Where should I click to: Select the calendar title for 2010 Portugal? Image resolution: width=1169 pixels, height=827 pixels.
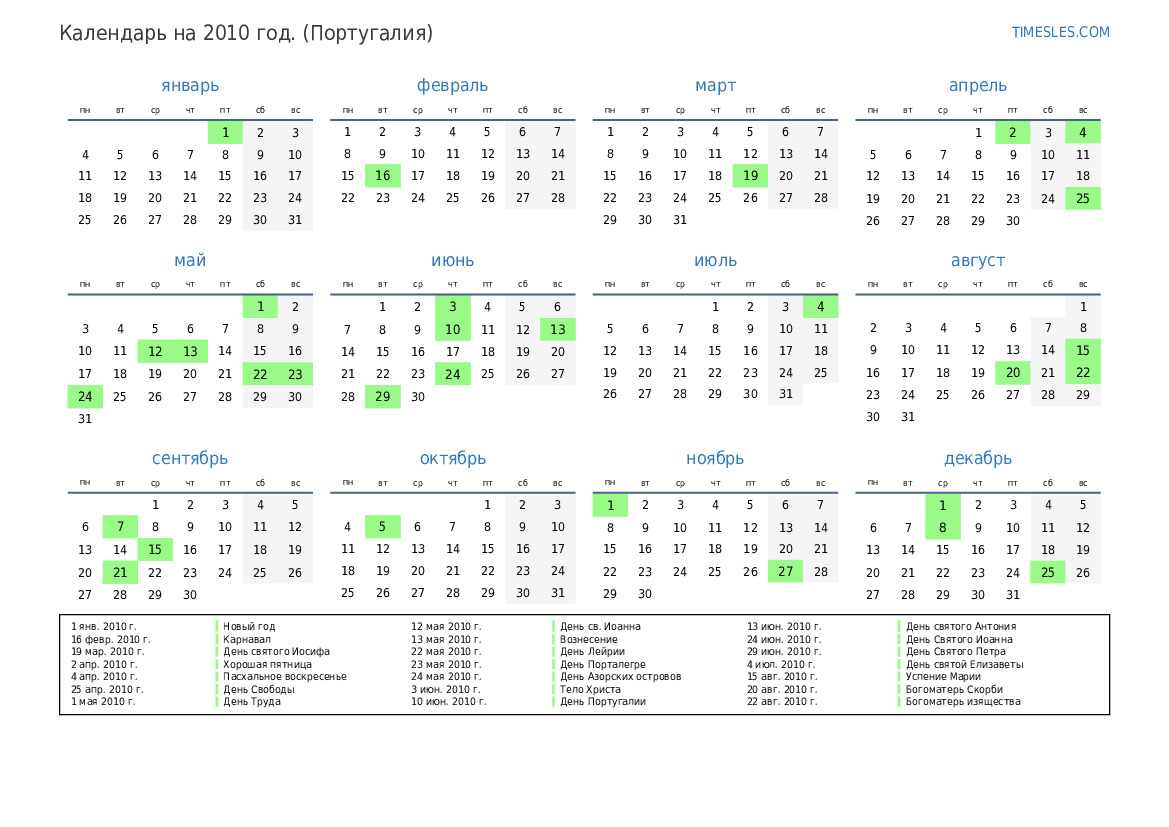[246, 33]
